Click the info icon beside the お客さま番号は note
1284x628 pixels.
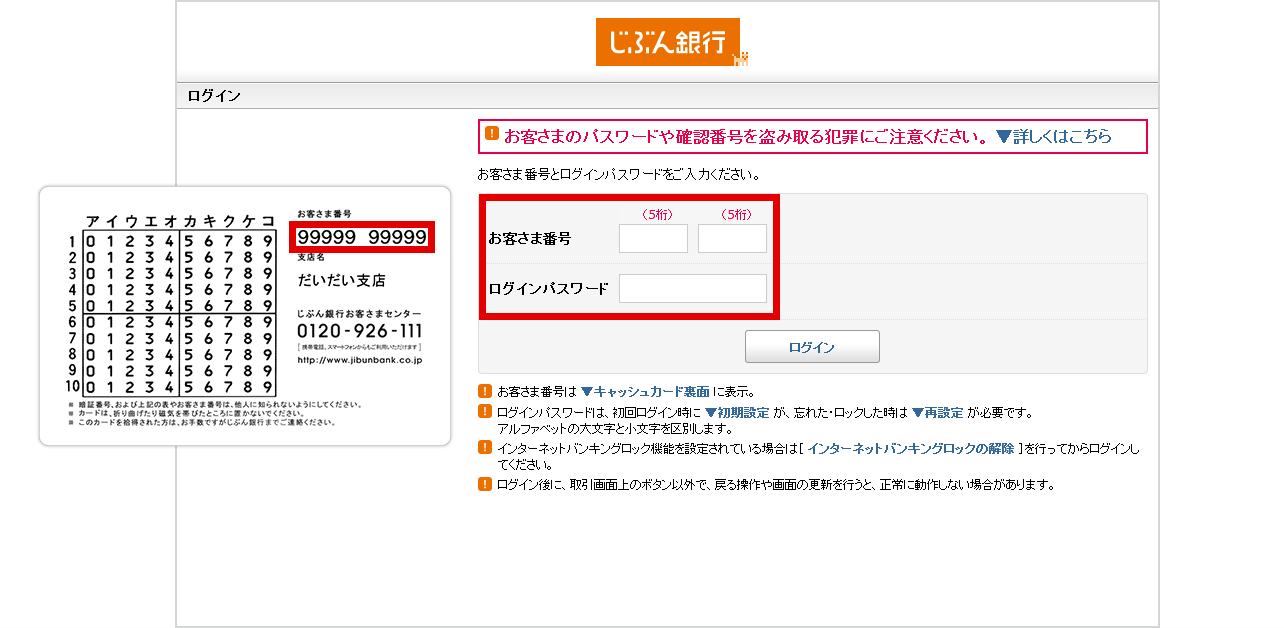[x=485, y=391]
